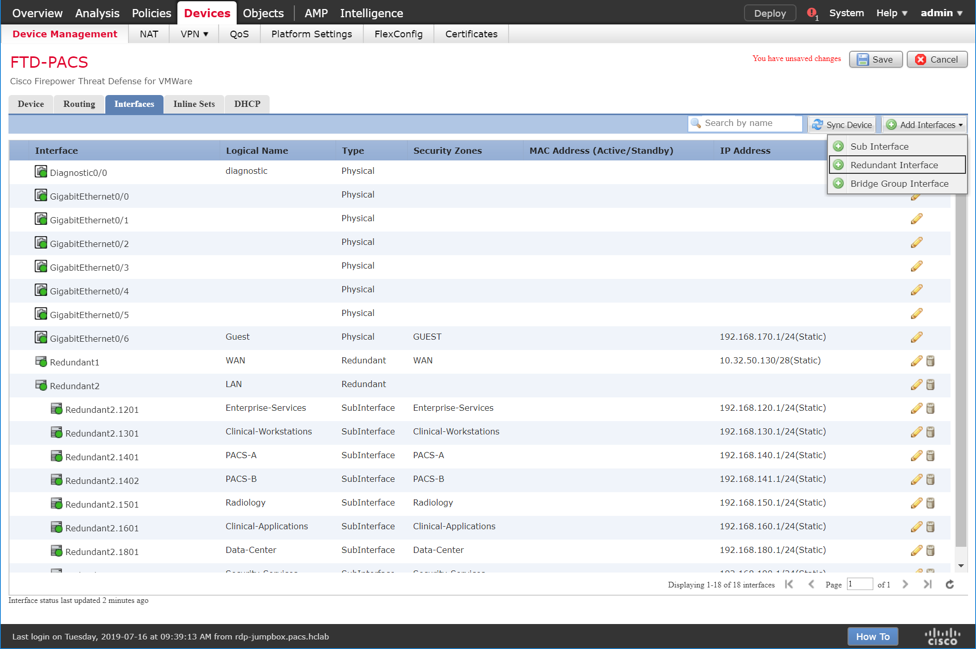Open the Help menu dropdown
The image size is (976, 649).
(891, 13)
